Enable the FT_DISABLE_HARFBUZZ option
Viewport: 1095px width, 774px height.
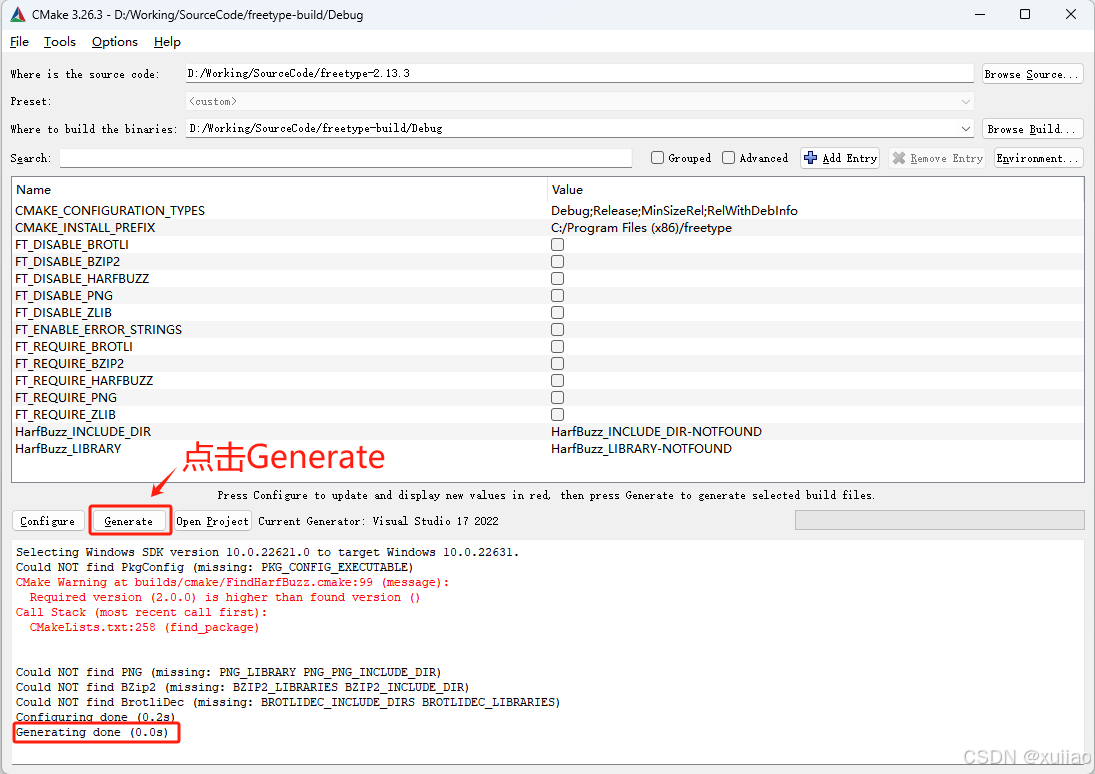557,278
